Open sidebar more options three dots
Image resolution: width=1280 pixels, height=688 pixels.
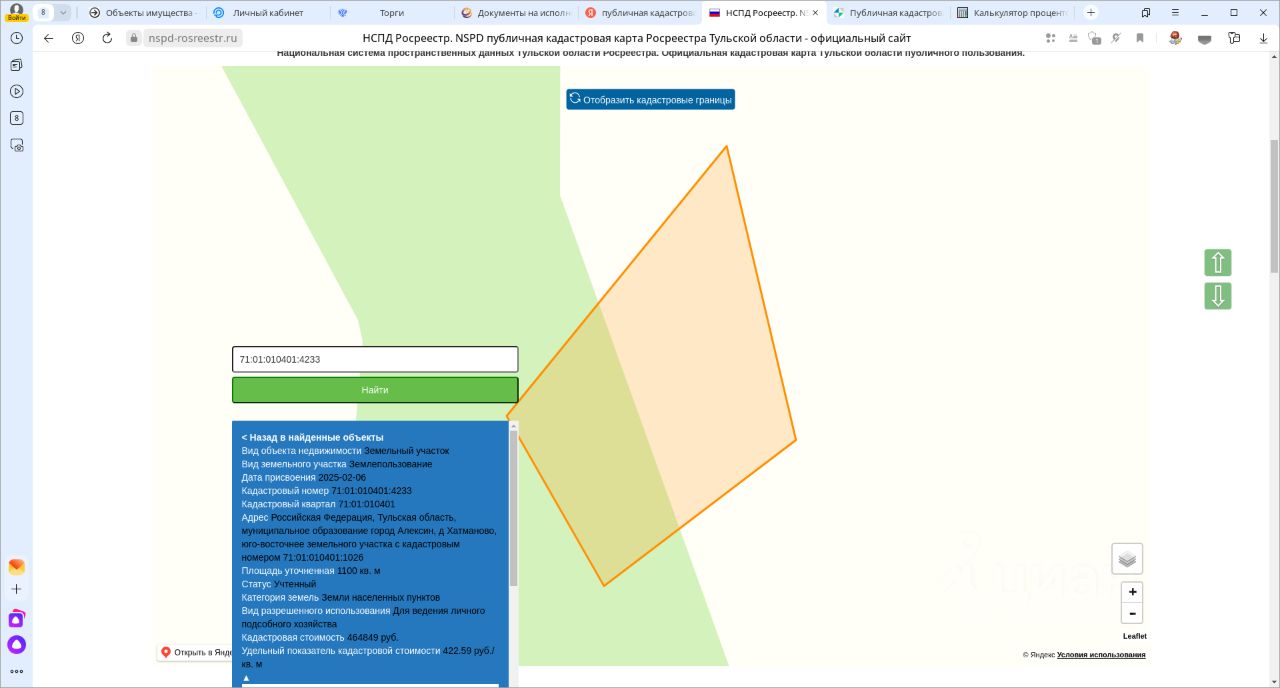coord(16,671)
